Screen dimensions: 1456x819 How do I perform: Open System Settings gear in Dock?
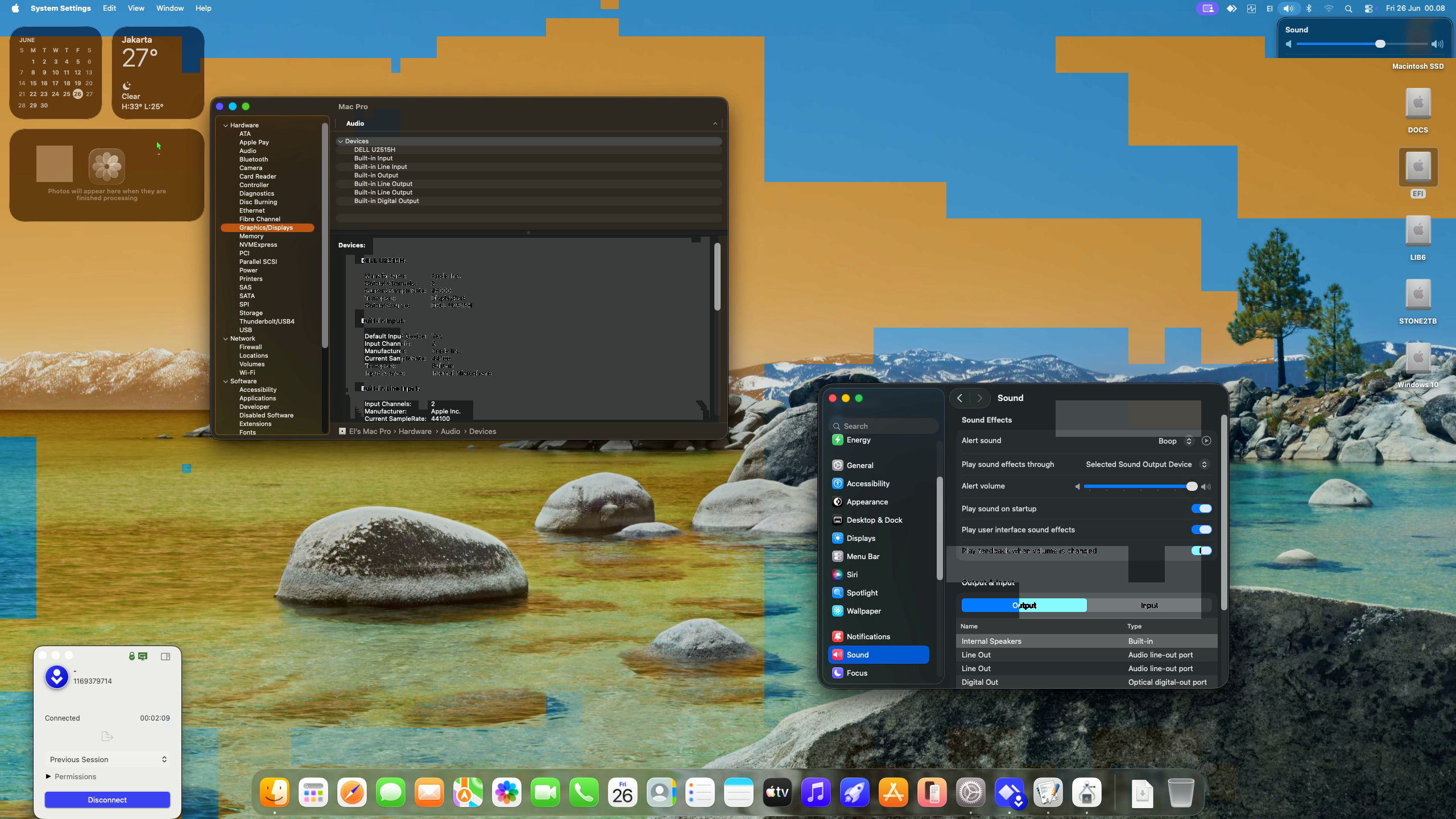point(971,792)
